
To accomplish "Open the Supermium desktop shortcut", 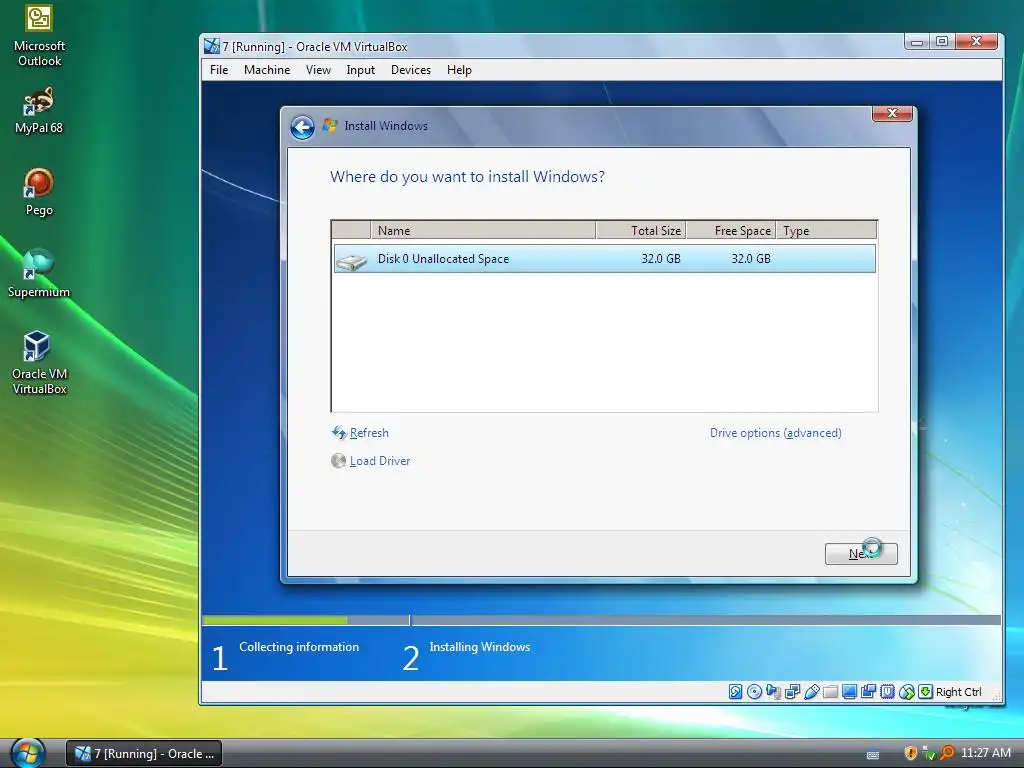I will [39, 274].
